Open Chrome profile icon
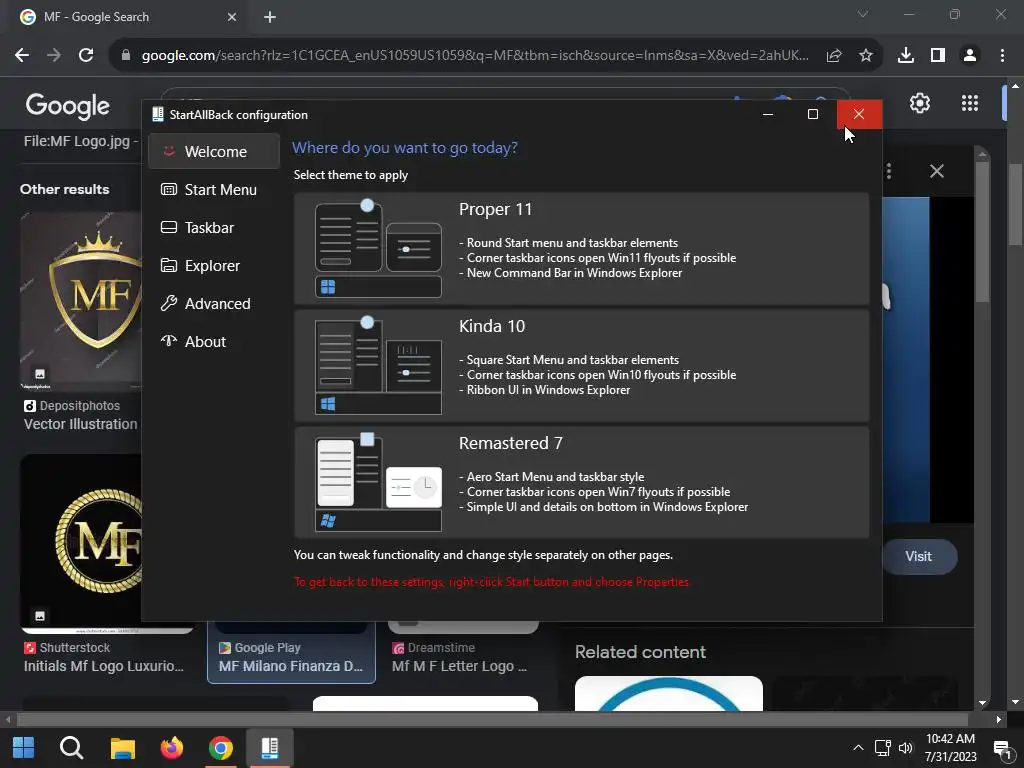 pyautogui.click(x=970, y=56)
